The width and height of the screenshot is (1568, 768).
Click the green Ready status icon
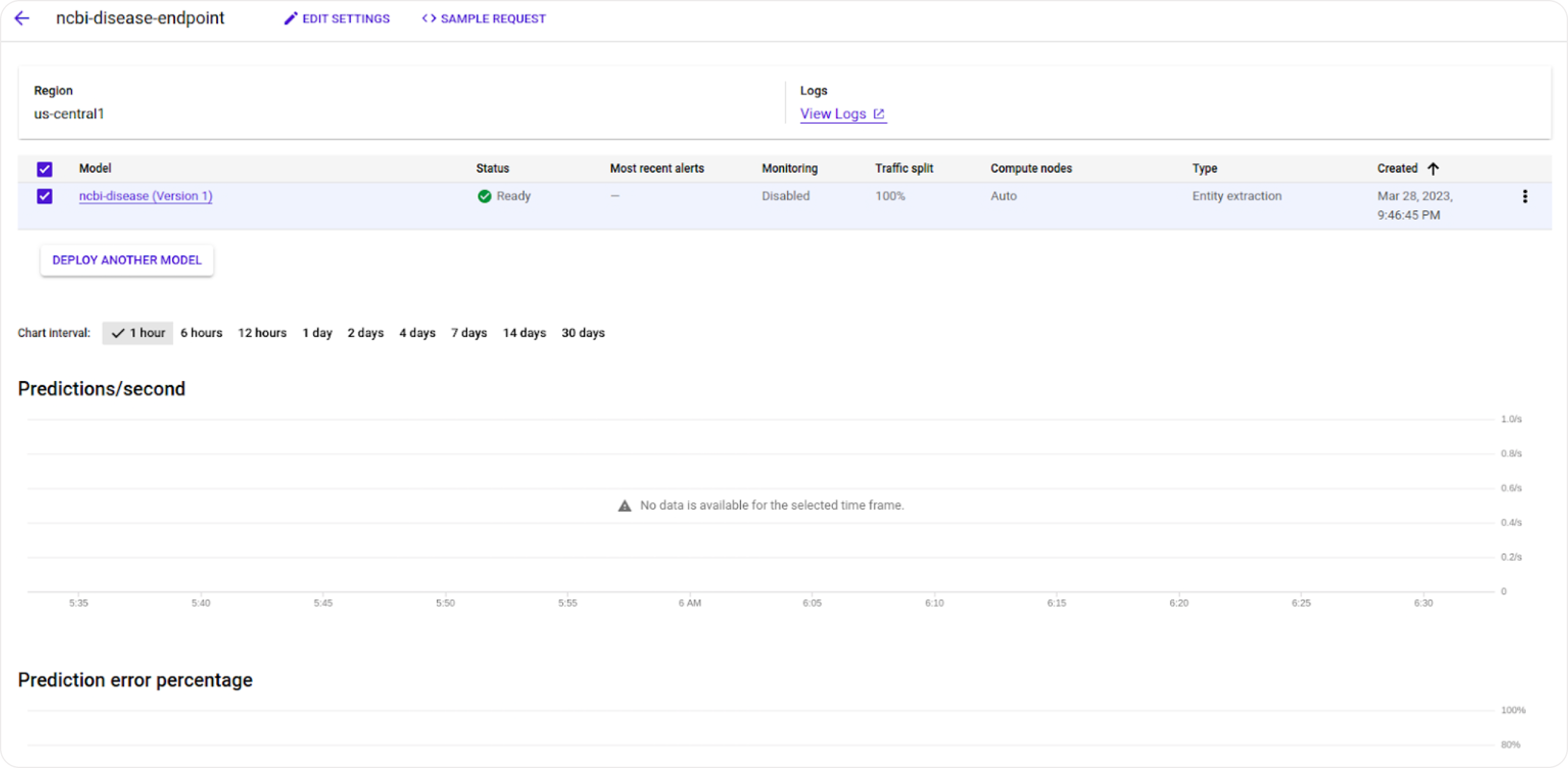(484, 196)
